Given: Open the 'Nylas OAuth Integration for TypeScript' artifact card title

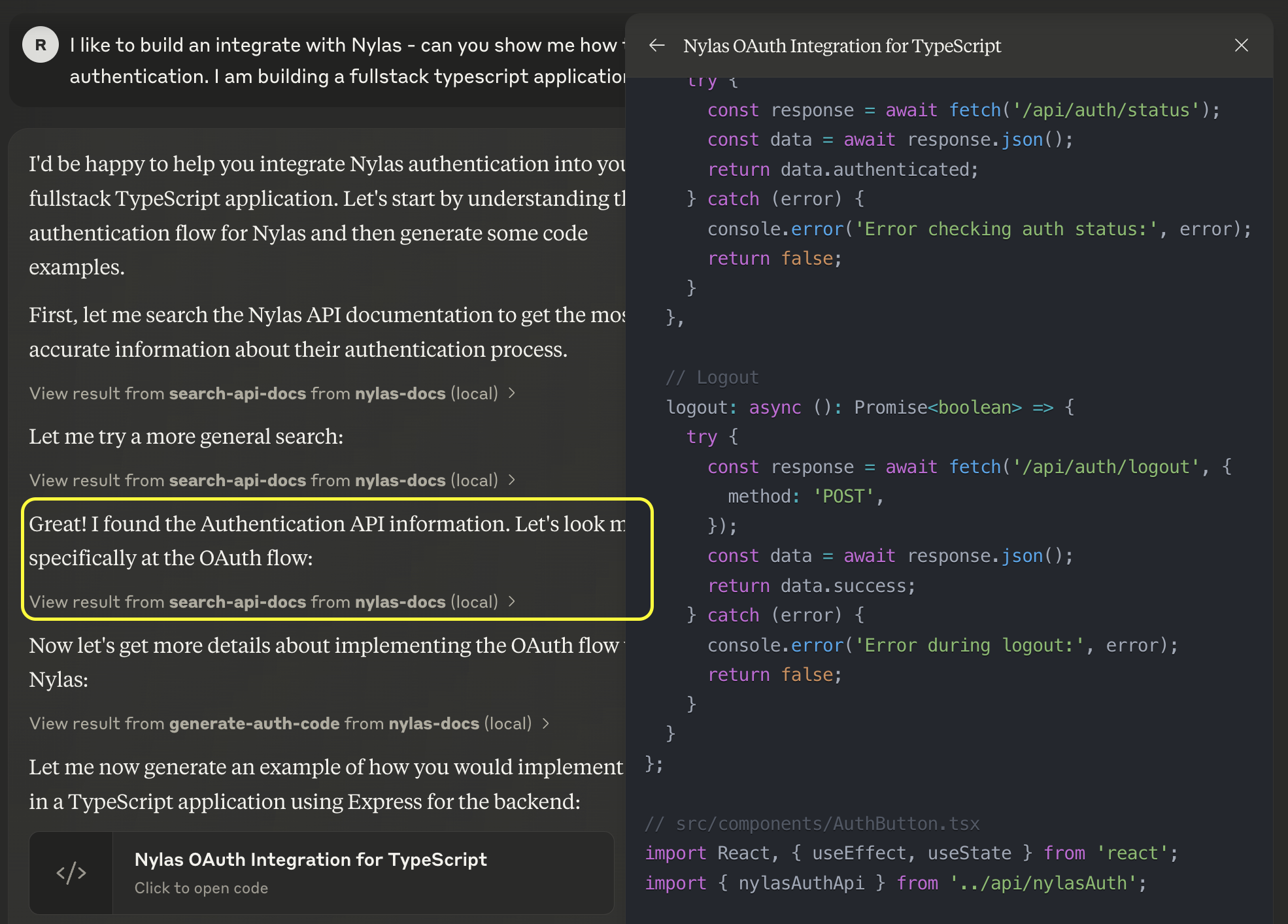Looking at the screenshot, I should (x=311, y=859).
